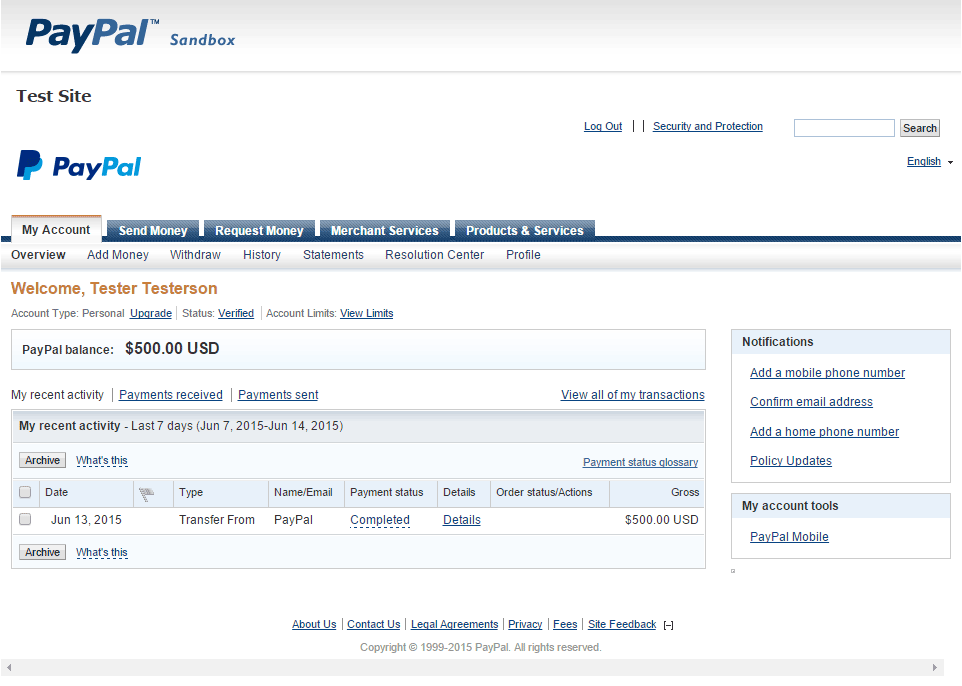Screen dimensions: 962x686
Task: Open Details for the Jun 13 transaction
Action: pos(462,520)
